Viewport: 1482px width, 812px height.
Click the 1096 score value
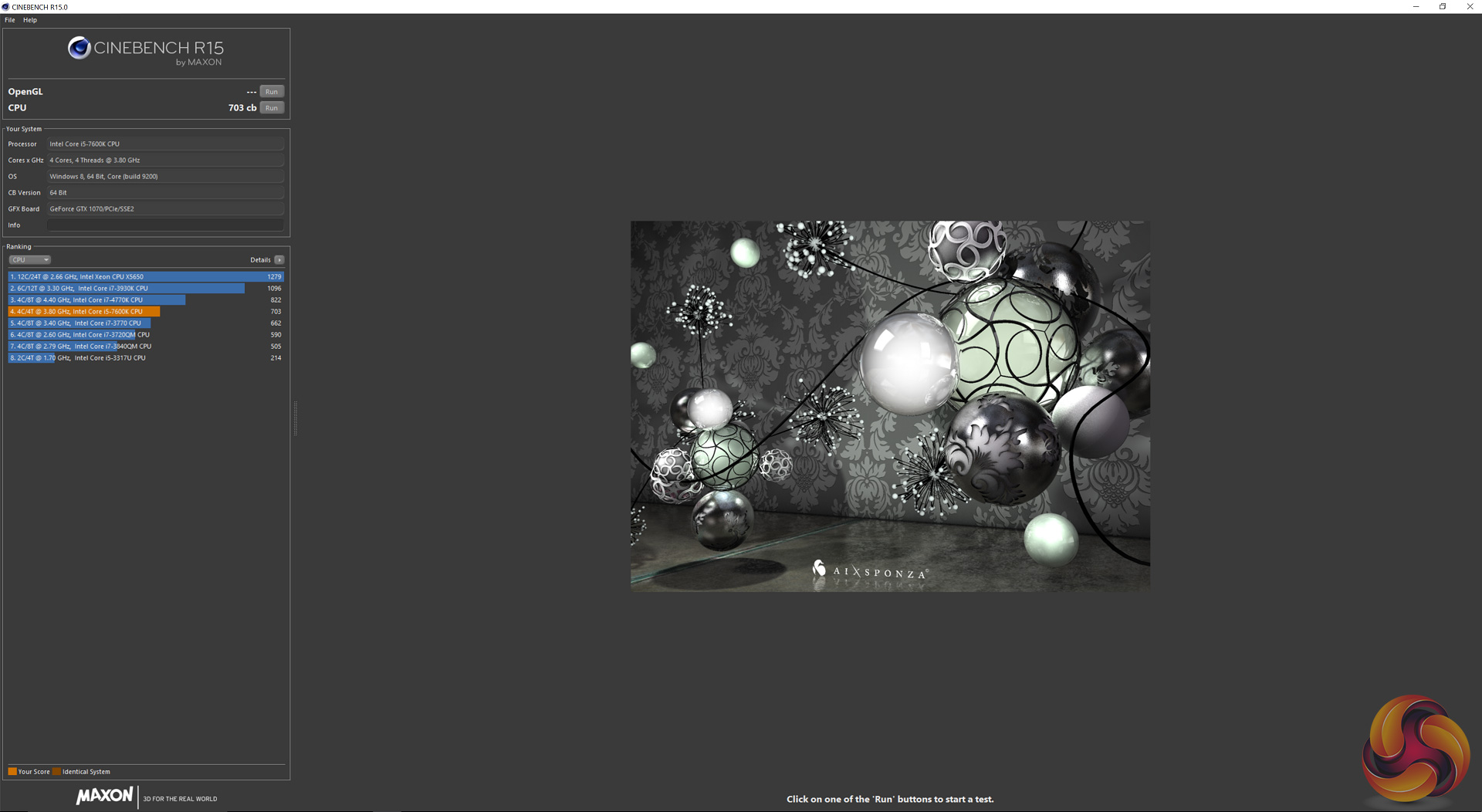click(x=274, y=289)
